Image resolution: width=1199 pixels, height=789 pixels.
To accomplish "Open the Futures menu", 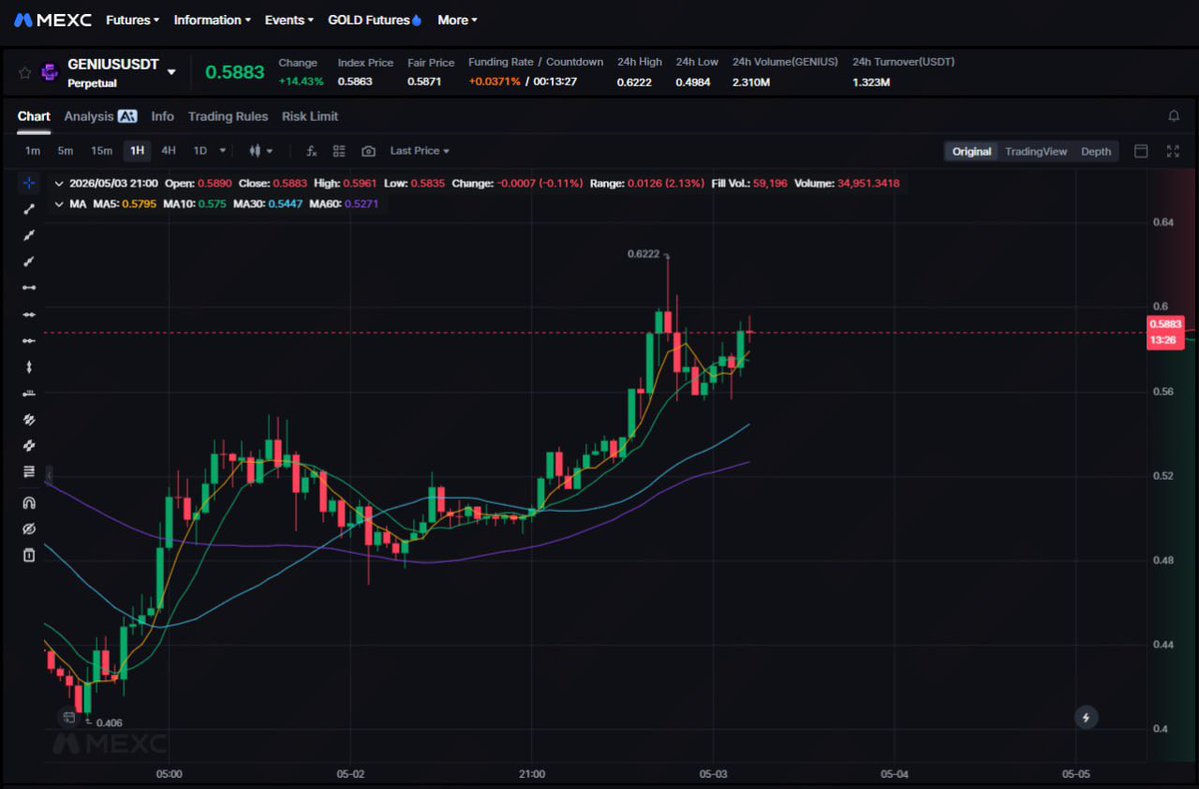I will (132, 20).
